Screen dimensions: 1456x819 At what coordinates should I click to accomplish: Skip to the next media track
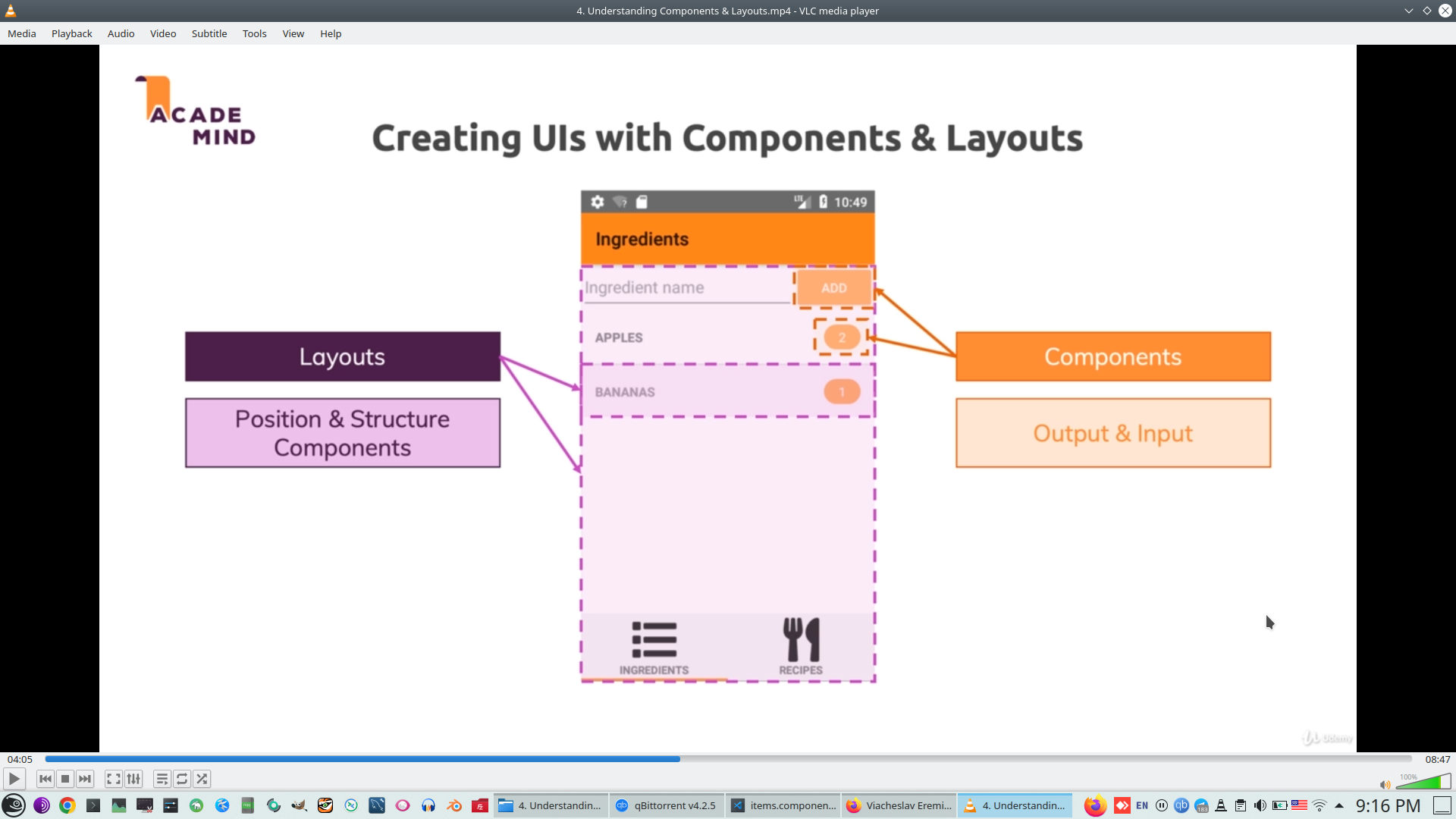point(85,779)
